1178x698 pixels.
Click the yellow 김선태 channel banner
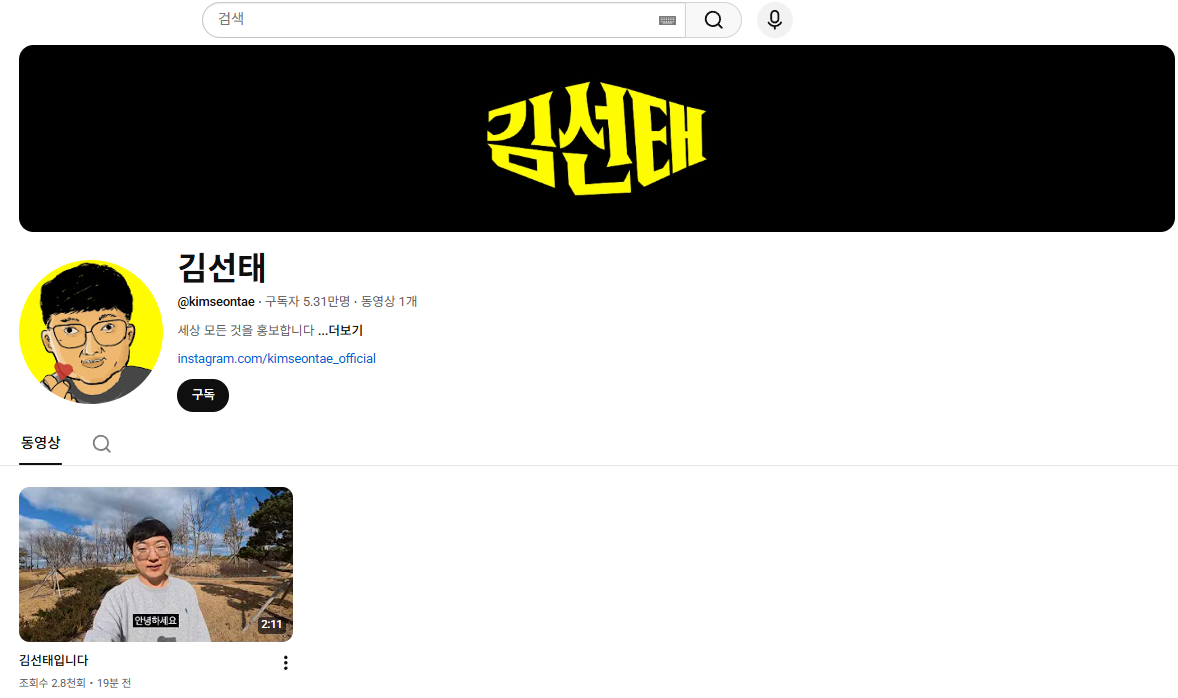[x=596, y=138]
